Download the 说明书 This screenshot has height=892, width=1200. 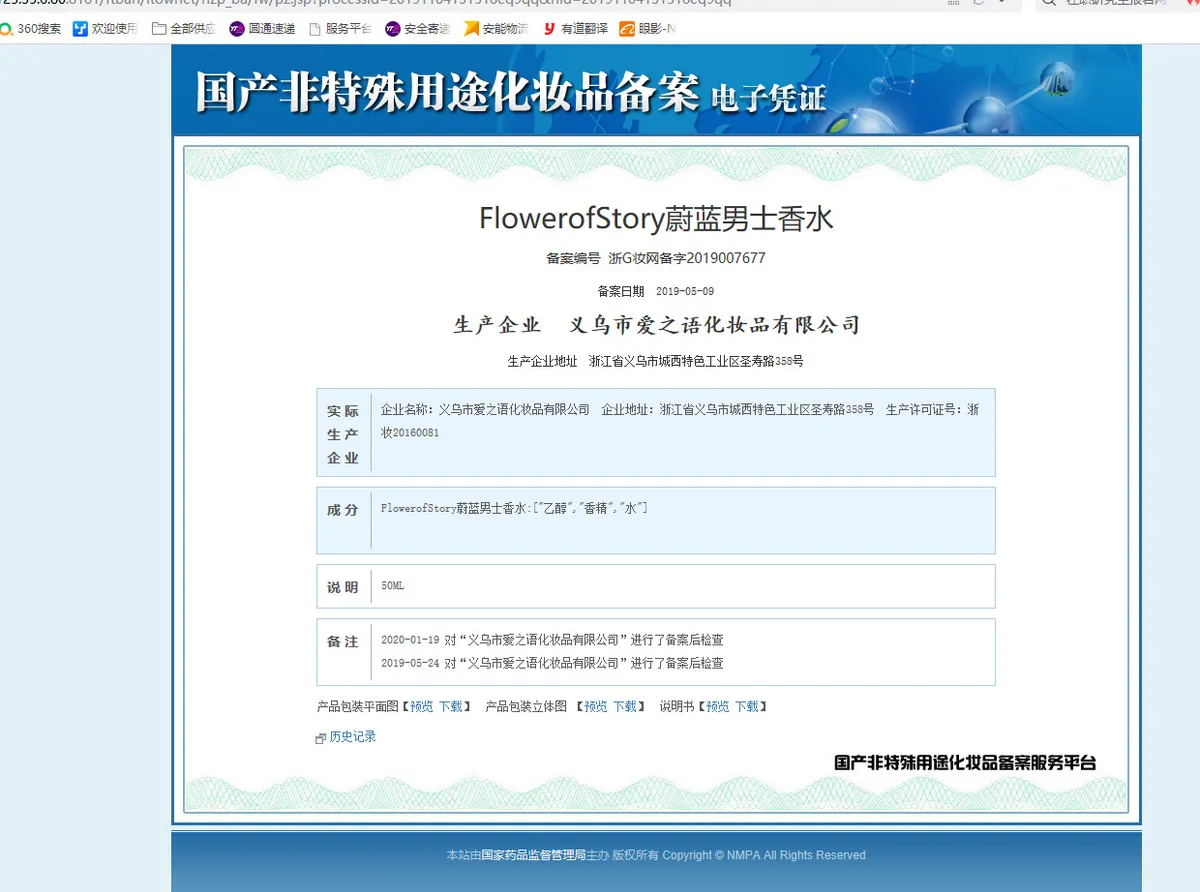[747, 707]
